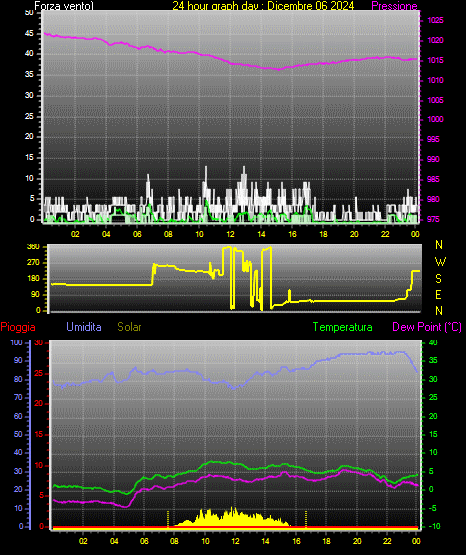Click the magenta 'Pressione' legend label
The width and height of the screenshot is (466, 555).
point(394,6)
